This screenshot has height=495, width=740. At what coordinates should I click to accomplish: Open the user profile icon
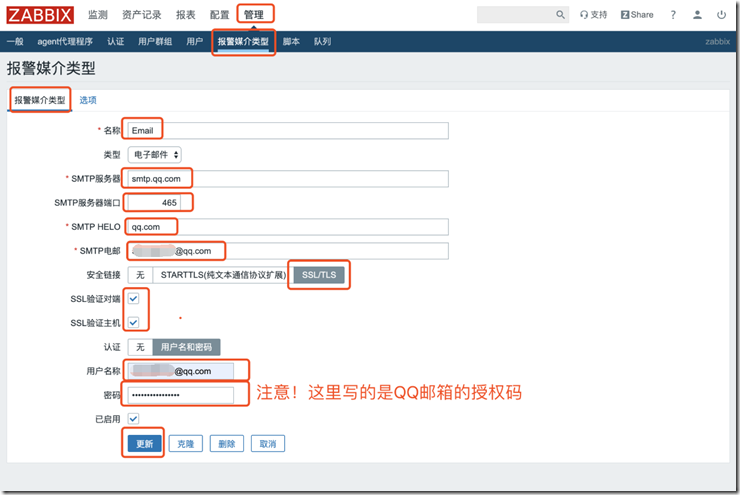click(x=697, y=15)
